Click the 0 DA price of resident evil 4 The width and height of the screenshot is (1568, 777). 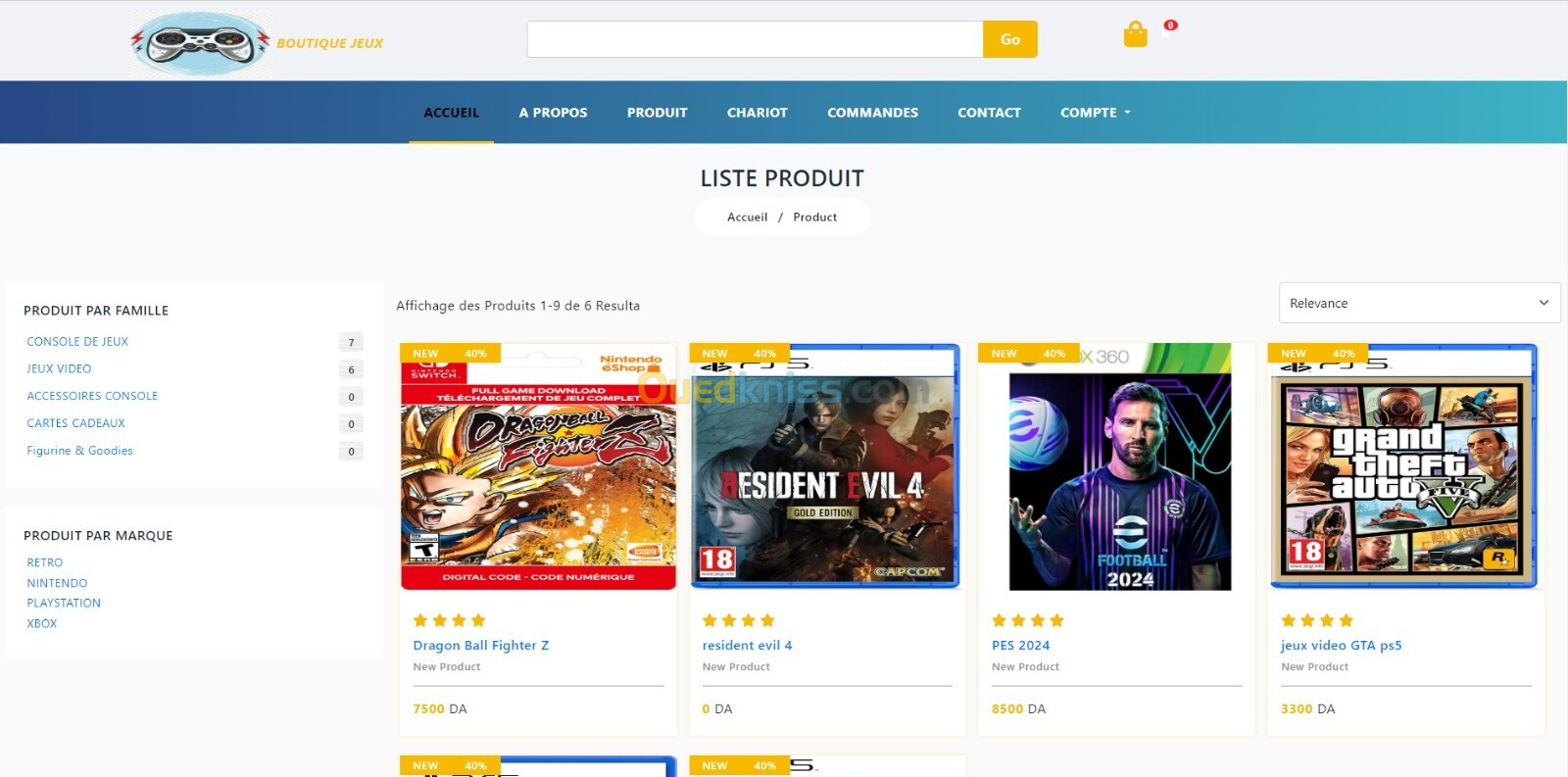point(717,708)
